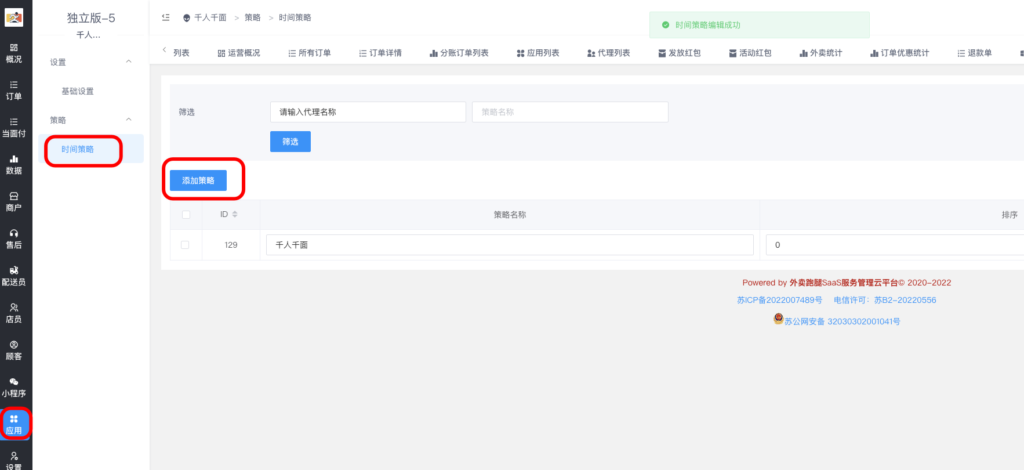Tick the checkbox for row ID 129

pos(185,245)
